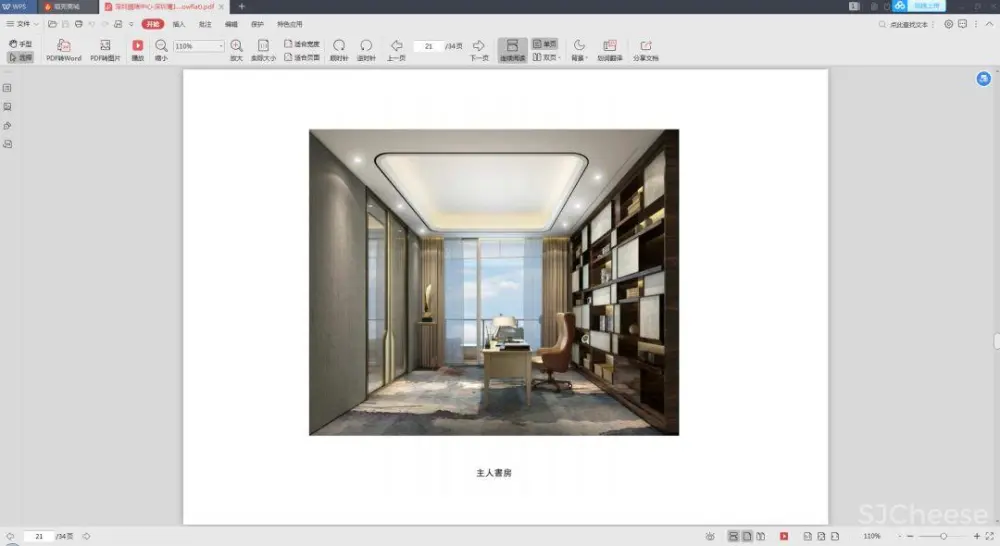Switch to the 手型 hand tool

[x=20, y=44]
